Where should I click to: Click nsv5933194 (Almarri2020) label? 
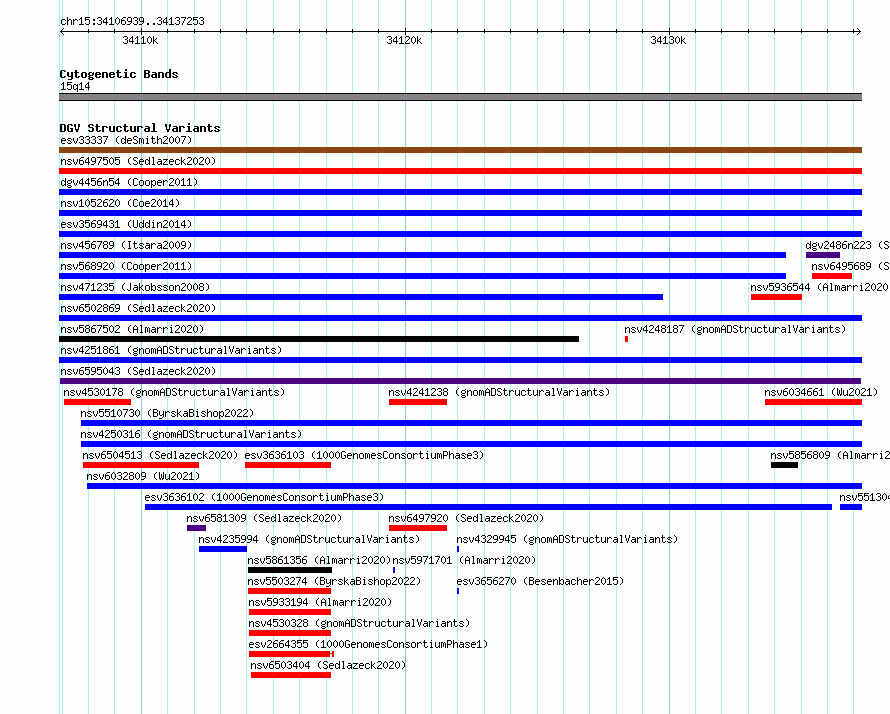[x=320, y=602]
